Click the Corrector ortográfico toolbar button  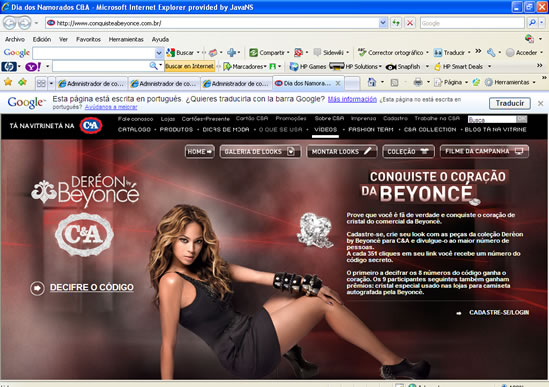pyautogui.click(x=391, y=53)
